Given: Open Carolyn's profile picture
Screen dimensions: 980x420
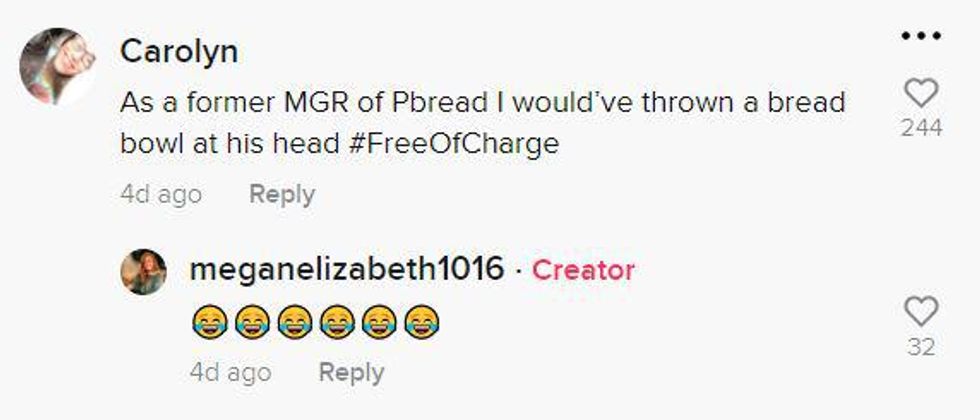Looking at the screenshot, I should coord(57,66).
